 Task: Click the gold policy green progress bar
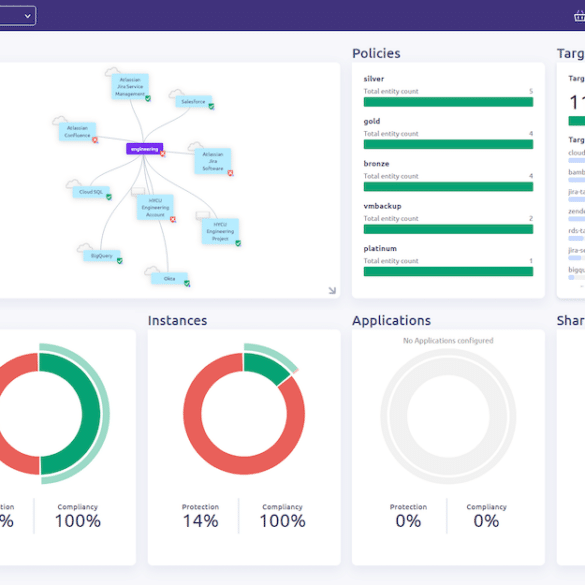pos(448,144)
